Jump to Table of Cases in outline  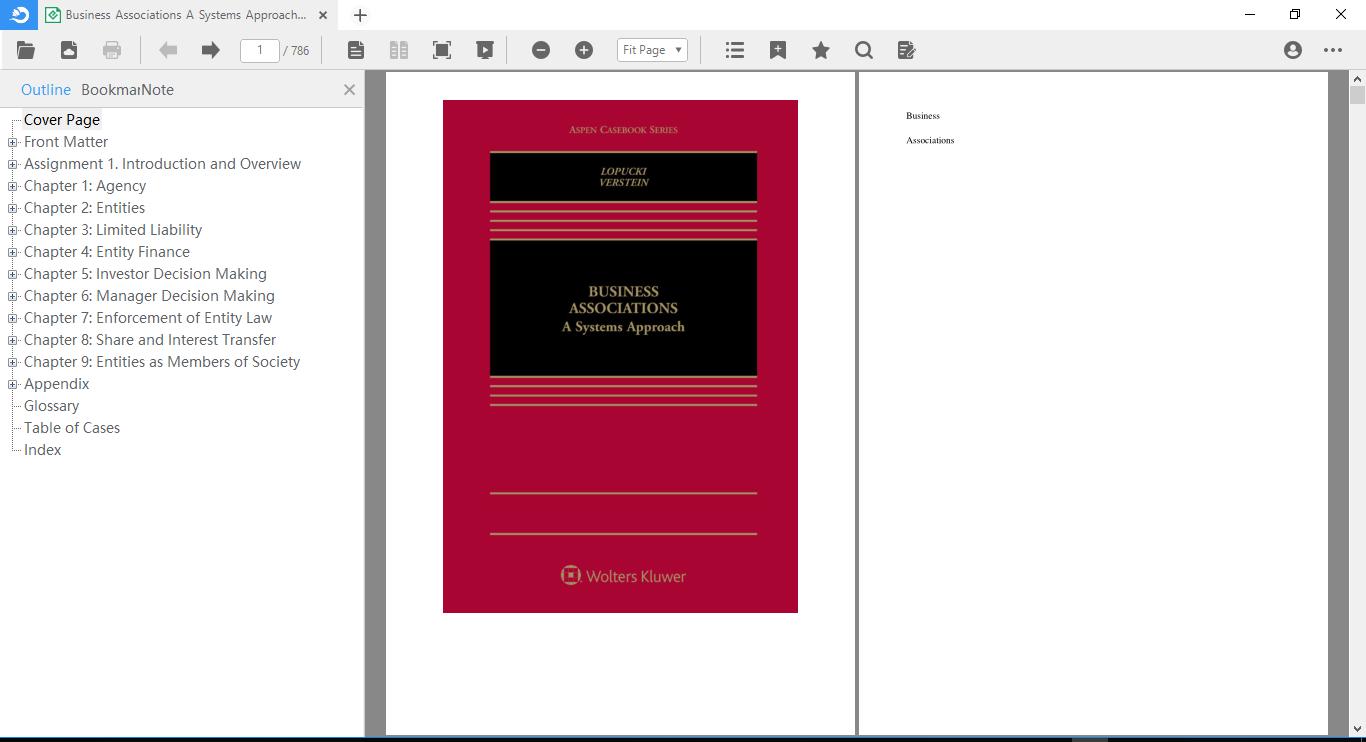72,428
